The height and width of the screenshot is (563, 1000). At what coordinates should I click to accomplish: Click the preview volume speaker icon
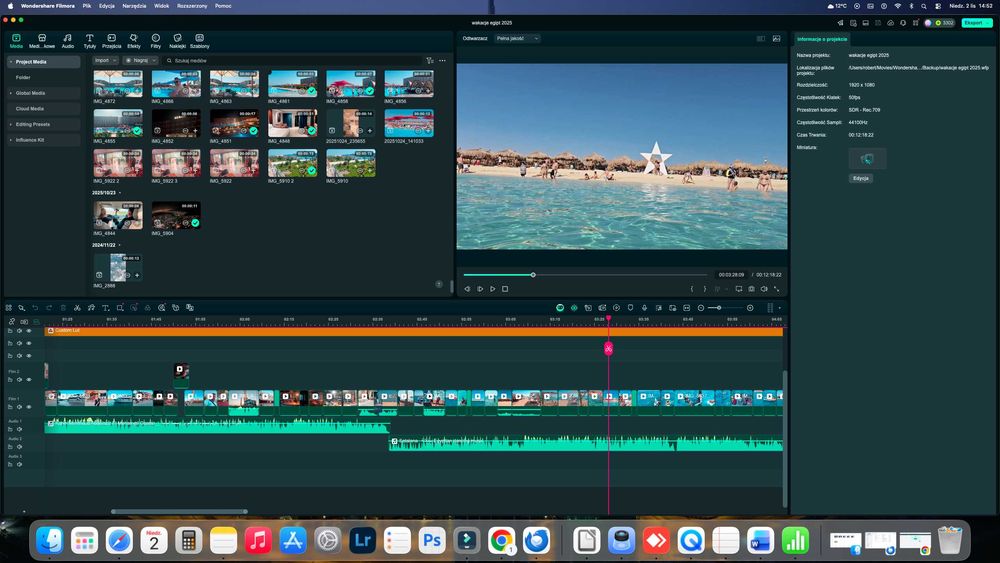[764, 289]
